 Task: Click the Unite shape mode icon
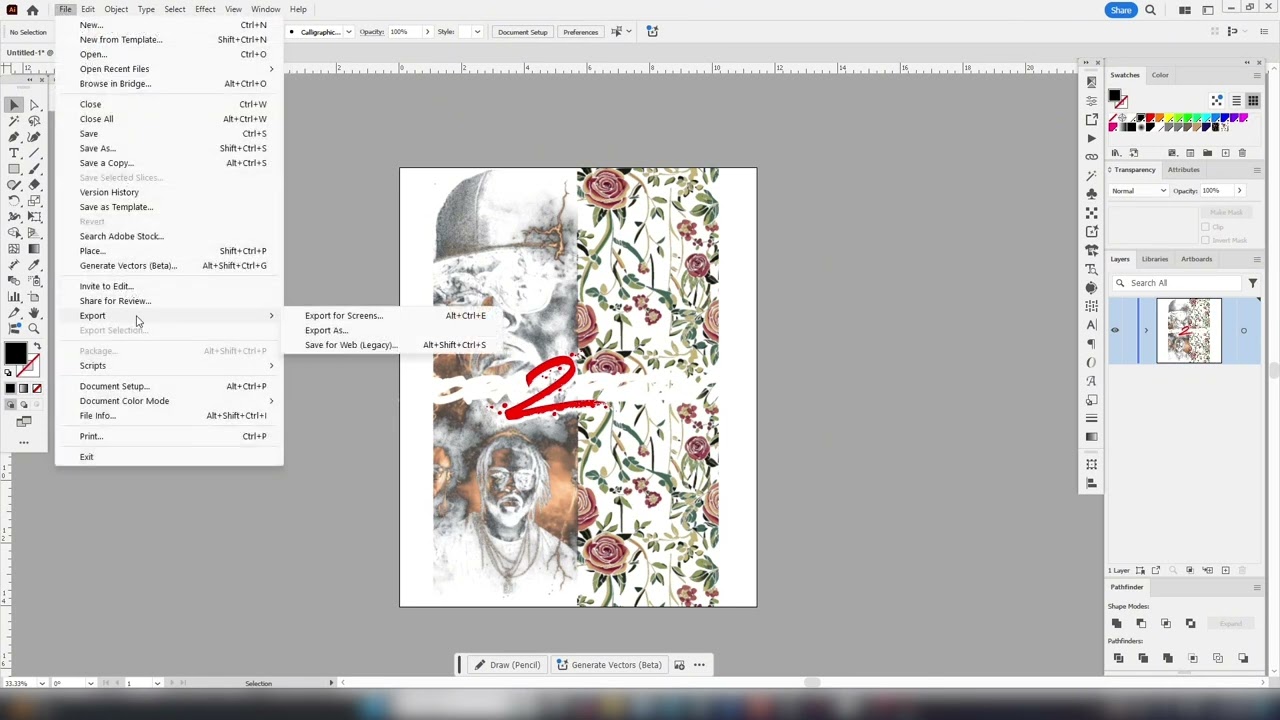point(1117,623)
